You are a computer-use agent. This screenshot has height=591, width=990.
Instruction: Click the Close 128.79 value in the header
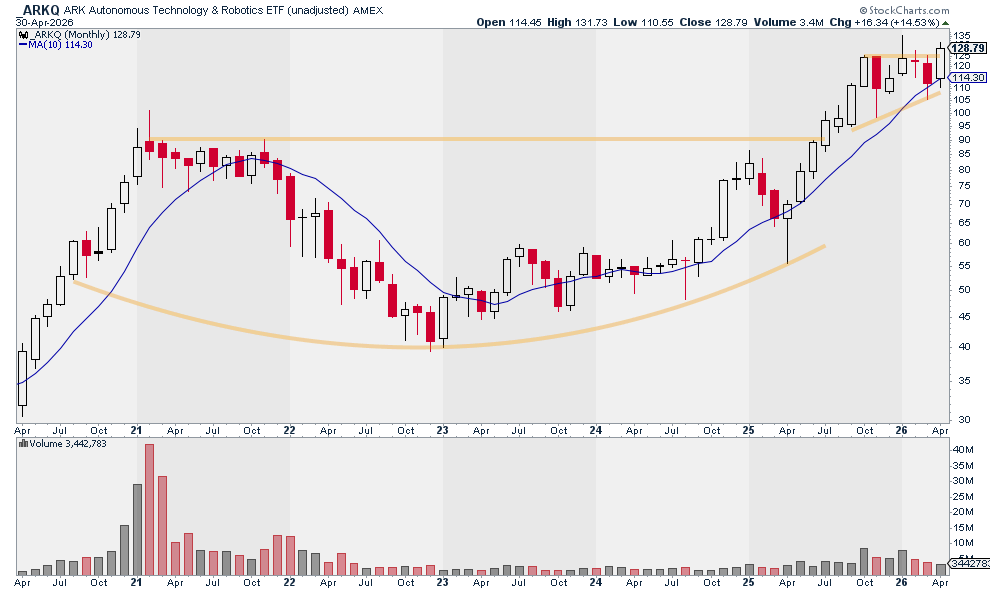click(713, 22)
